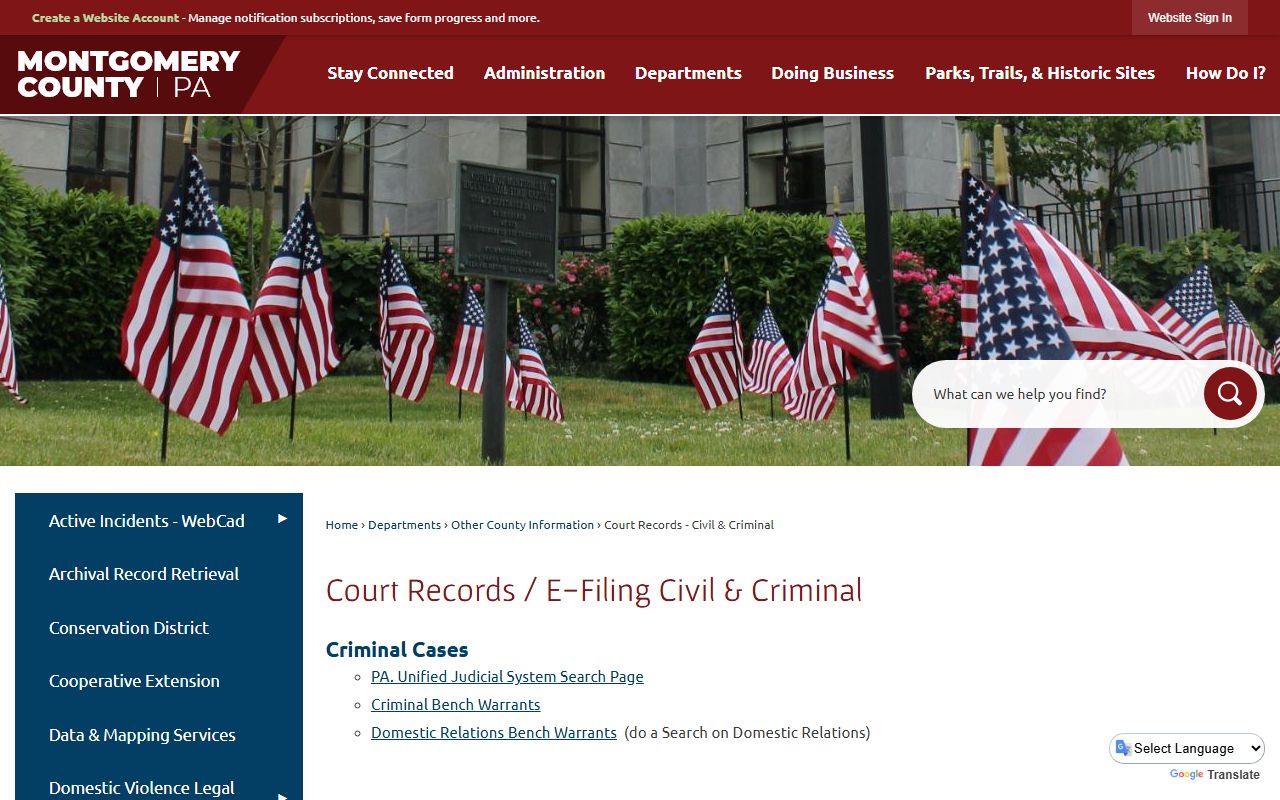This screenshot has width=1280, height=800.
Task: Open the Criminal Bench Warrants link
Action: pyautogui.click(x=455, y=705)
